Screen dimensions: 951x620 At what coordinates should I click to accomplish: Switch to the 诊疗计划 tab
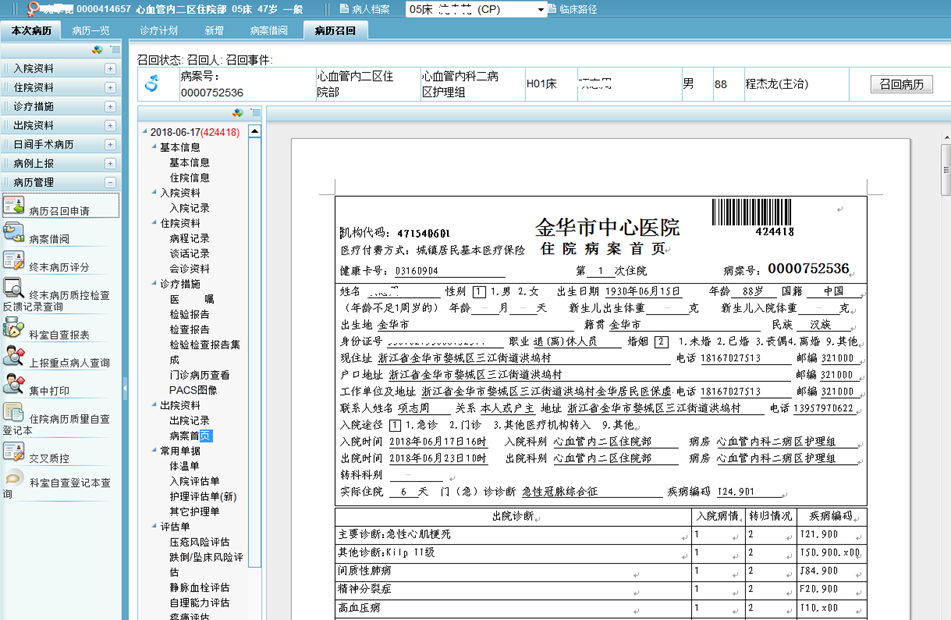(159, 30)
